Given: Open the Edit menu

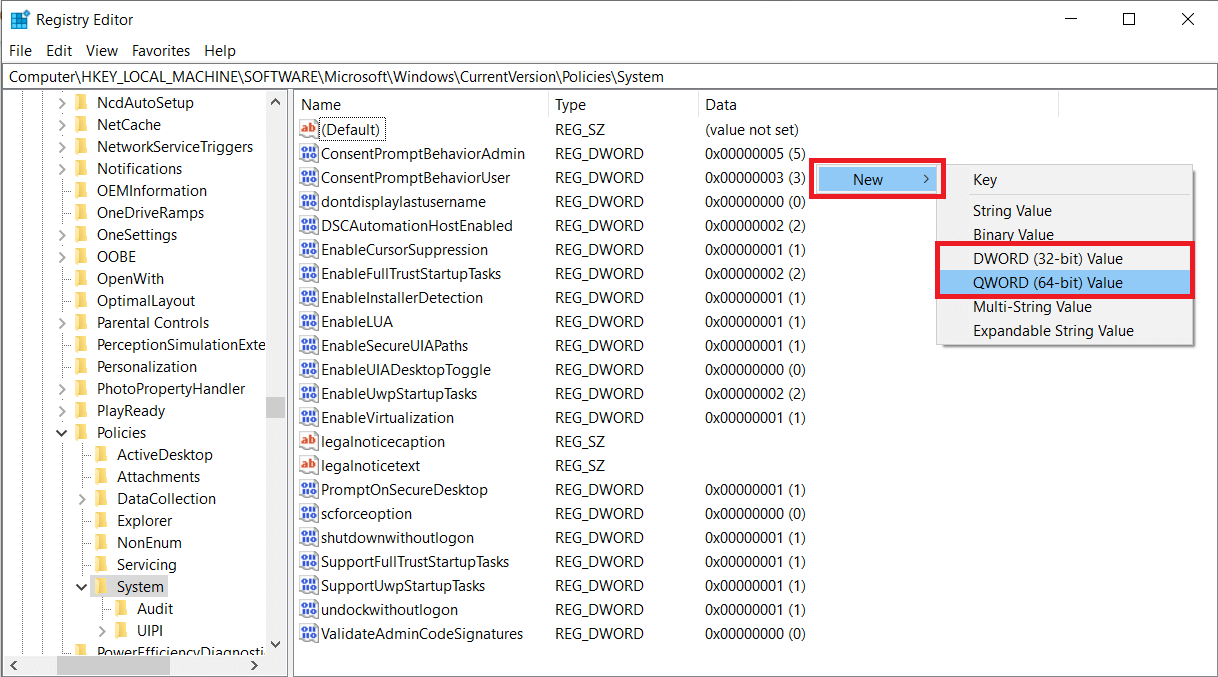Looking at the screenshot, I should click(x=59, y=51).
